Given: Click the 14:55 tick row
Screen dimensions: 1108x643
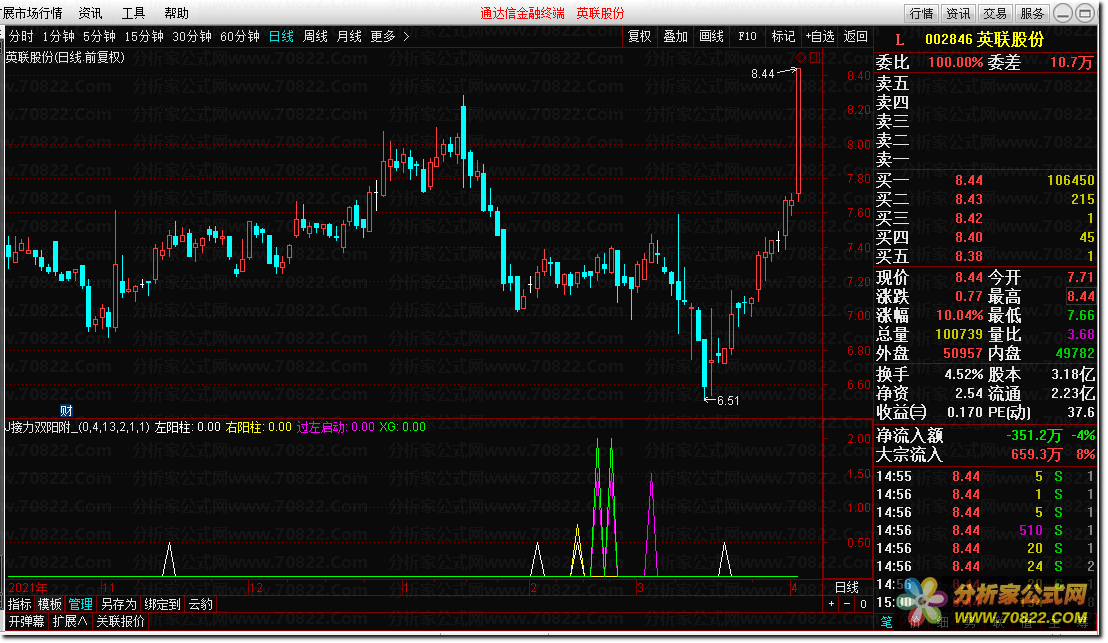Looking at the screenshot, I should [x=985, y=476].
